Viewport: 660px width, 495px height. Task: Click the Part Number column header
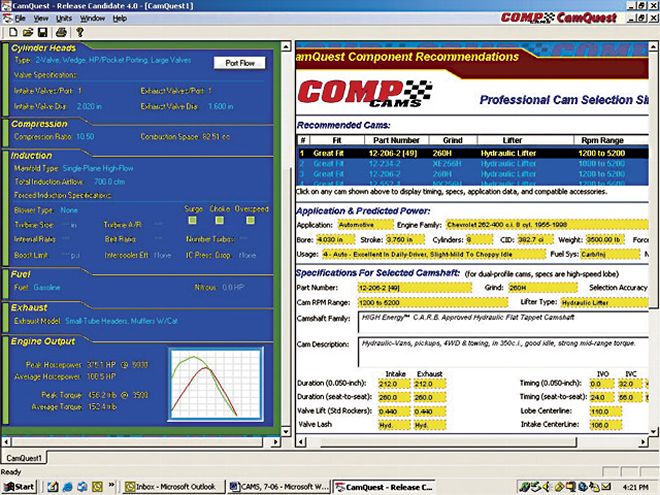396,140
